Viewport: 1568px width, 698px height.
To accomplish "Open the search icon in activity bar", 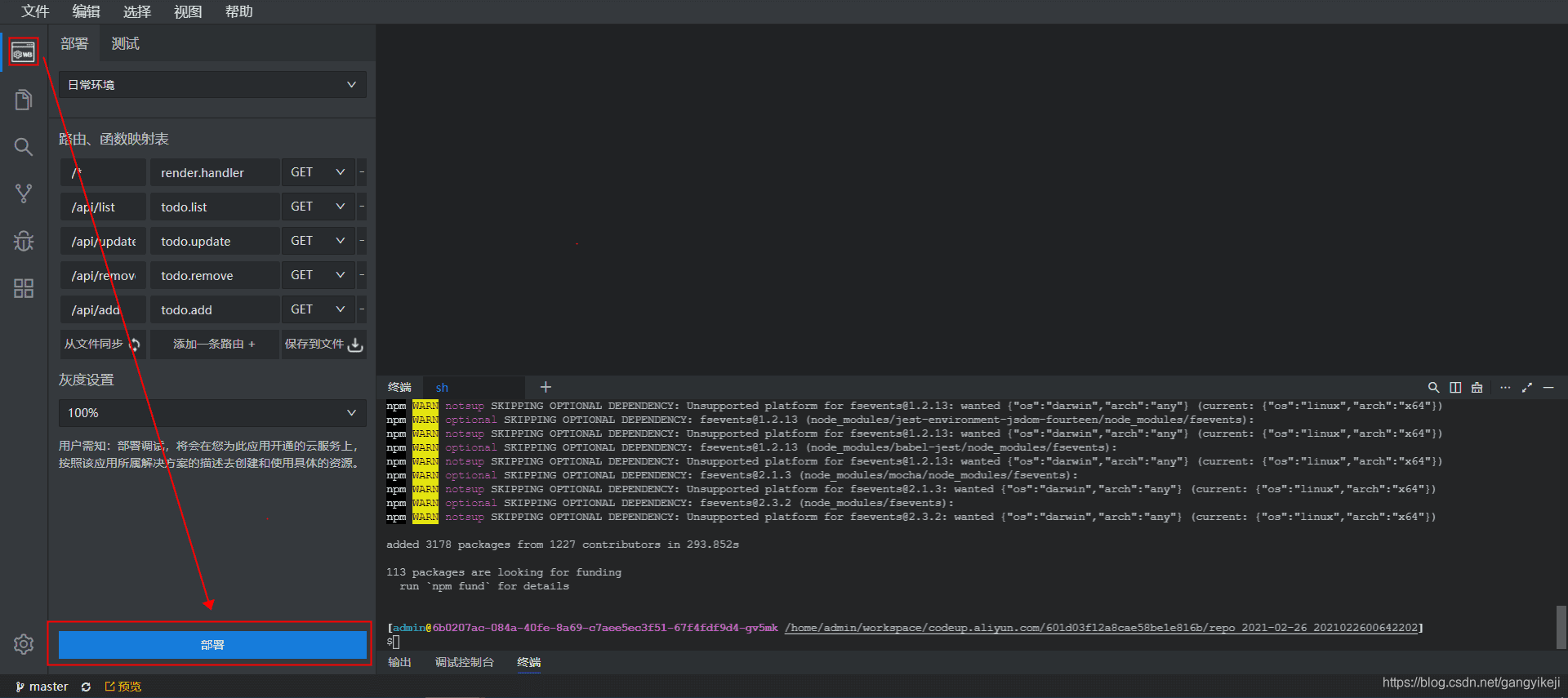I will (x=24, y=147).
